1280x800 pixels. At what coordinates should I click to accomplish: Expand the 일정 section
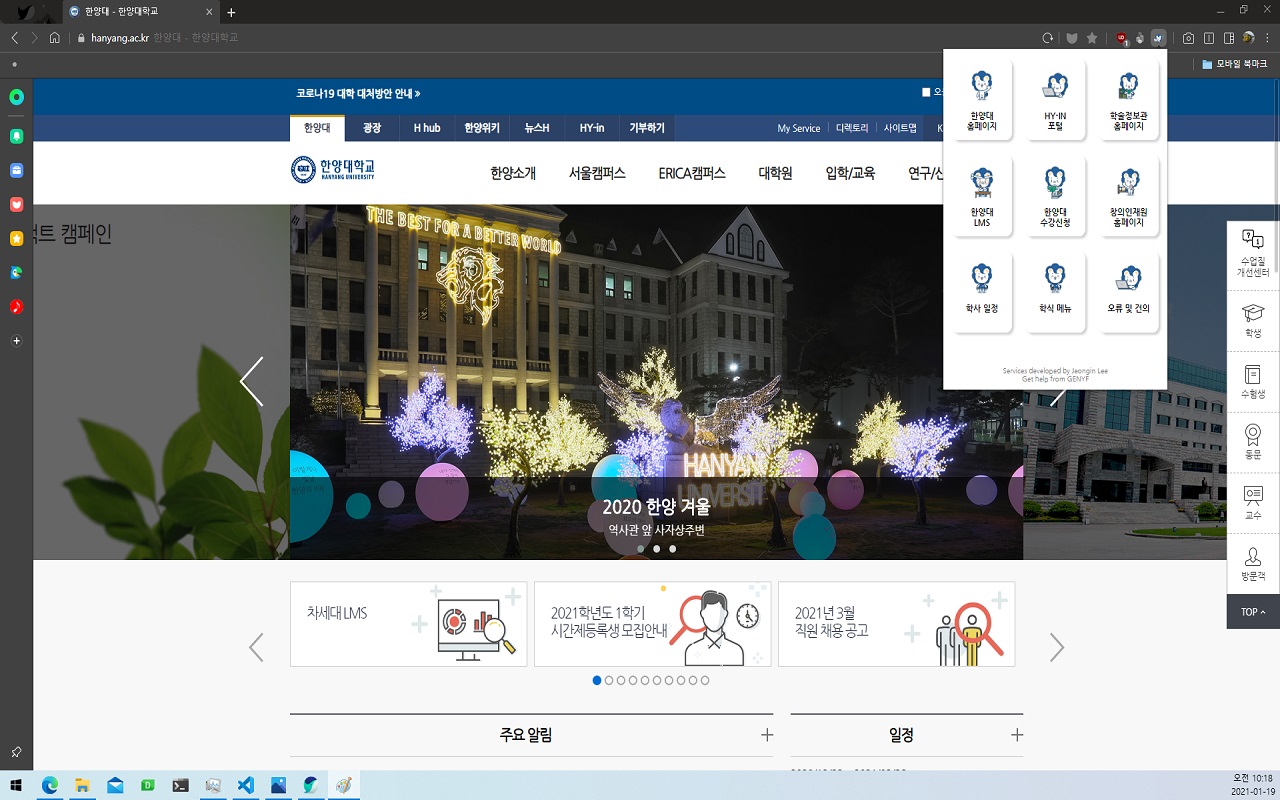[x=1016, y=733]
